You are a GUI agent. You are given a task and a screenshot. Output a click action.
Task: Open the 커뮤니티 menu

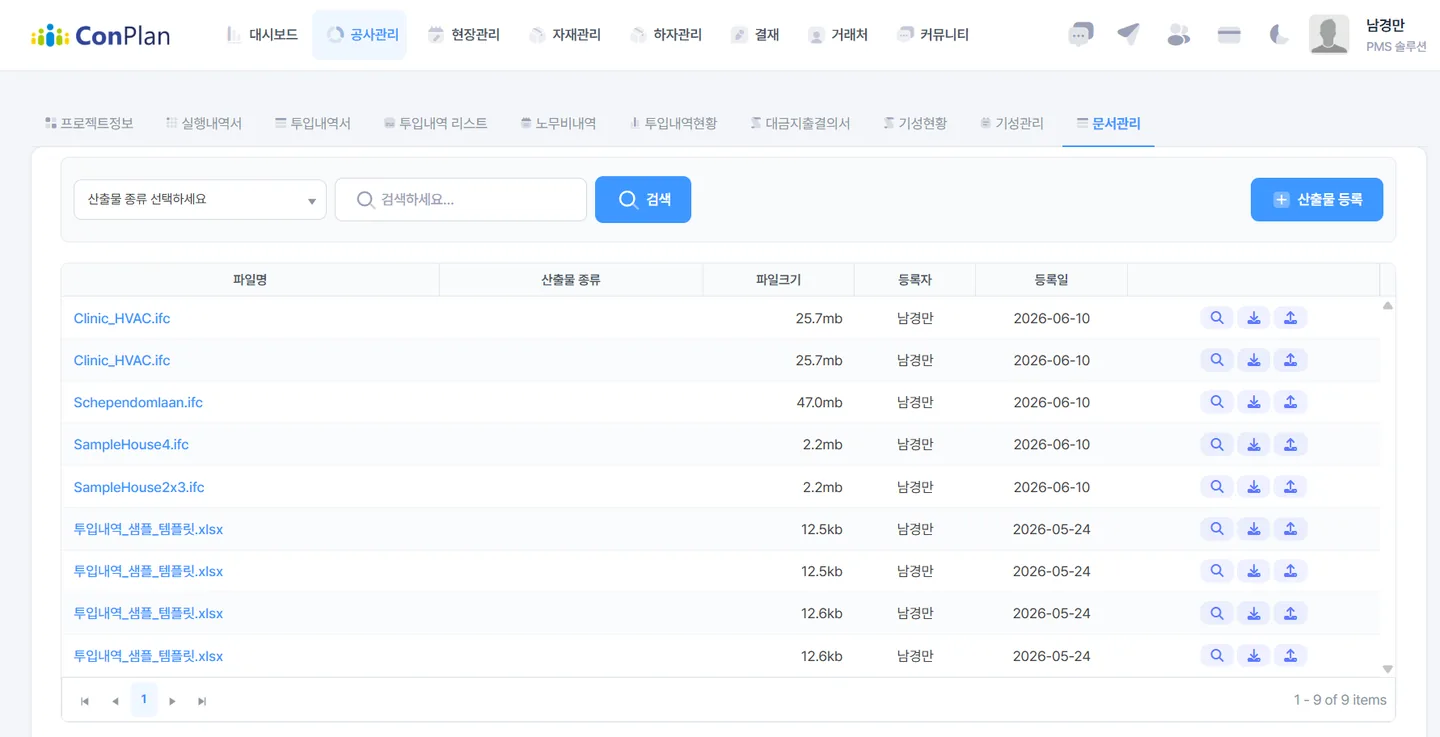[x=934, y=35]
